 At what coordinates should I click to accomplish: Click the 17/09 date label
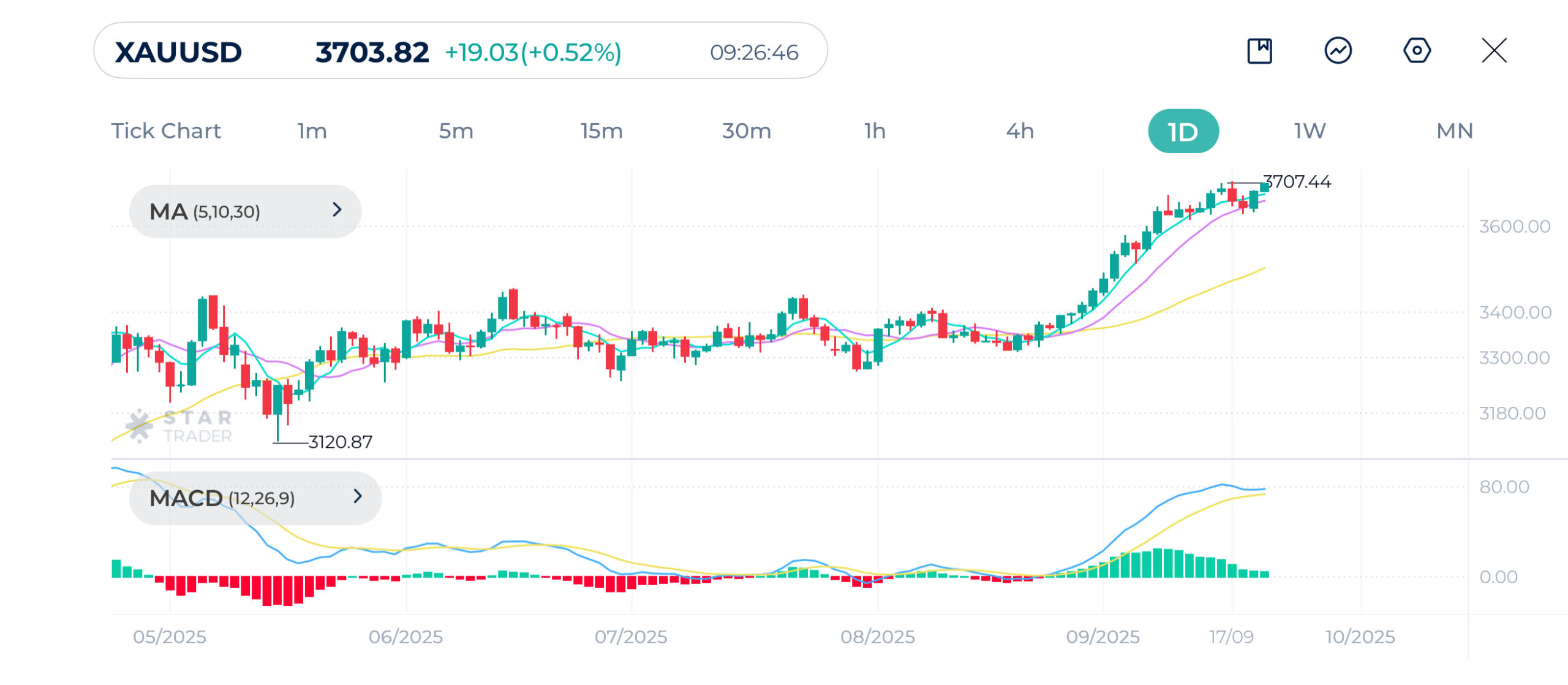[x=1231, y=637]
